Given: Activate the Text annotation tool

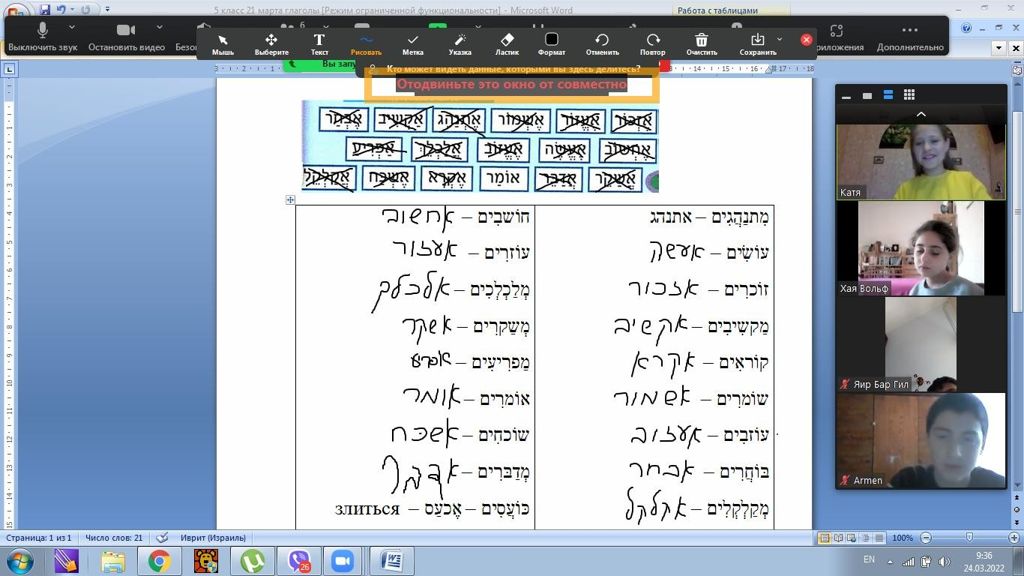Looking at the screenshot, I should (x=319, y=44).
